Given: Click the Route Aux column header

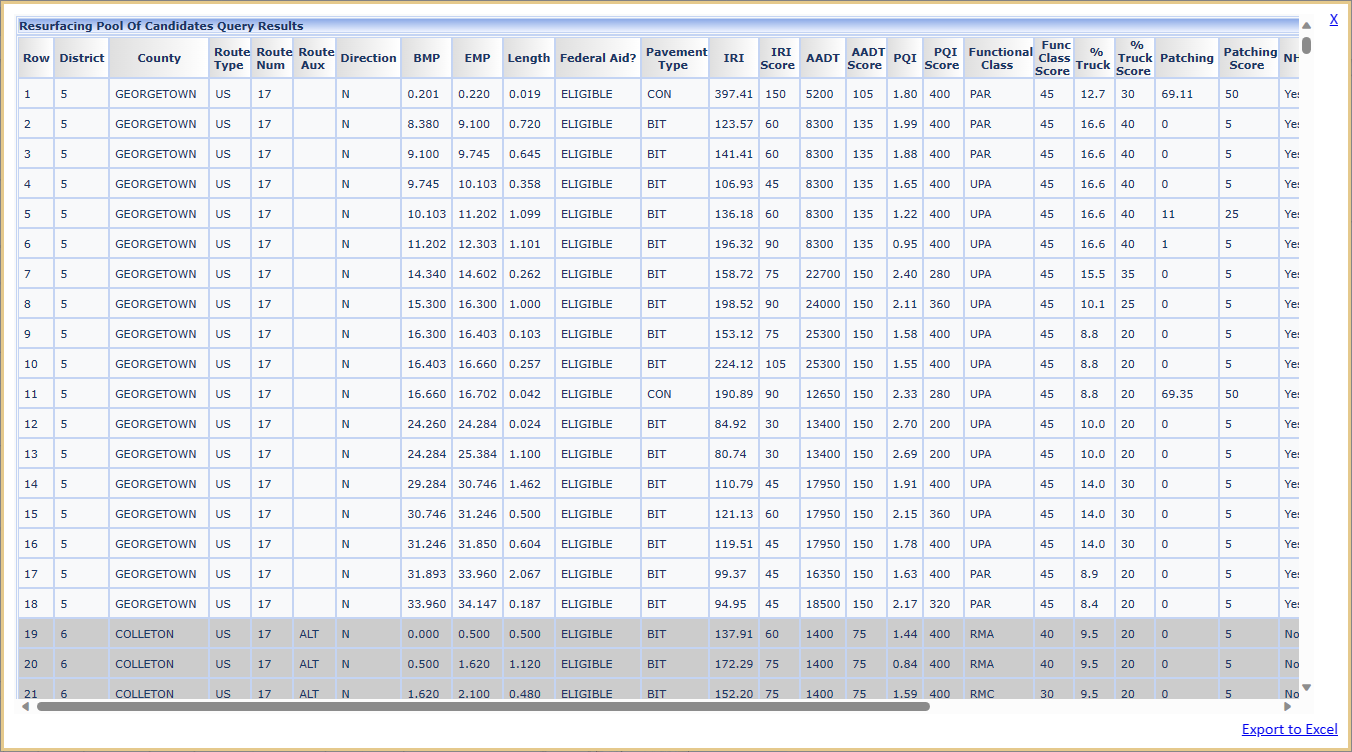Looking at the screenshot, I should (x=315, y=58).
